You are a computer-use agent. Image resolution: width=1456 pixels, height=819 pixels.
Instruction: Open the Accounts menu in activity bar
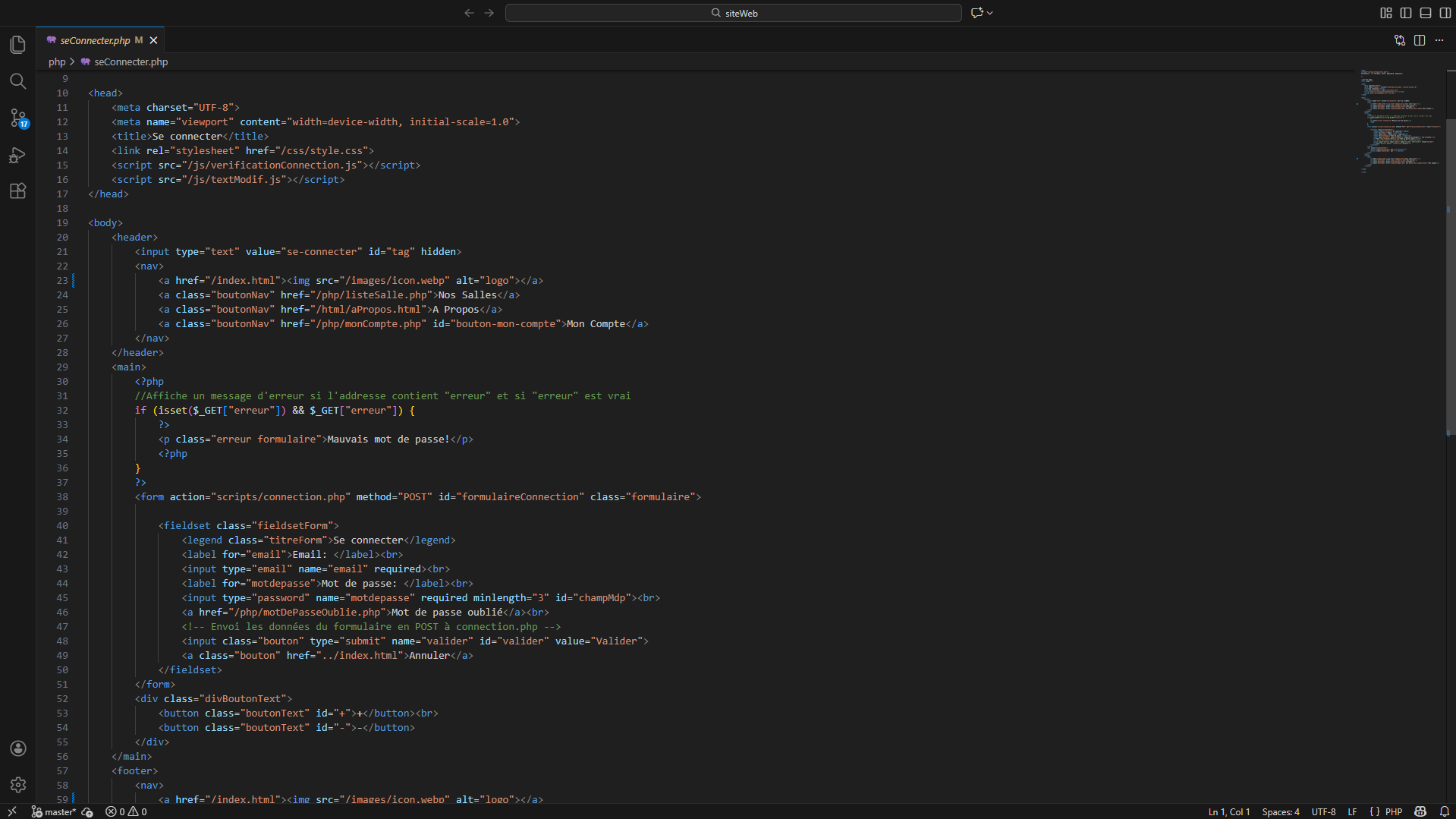click(18, 748)
